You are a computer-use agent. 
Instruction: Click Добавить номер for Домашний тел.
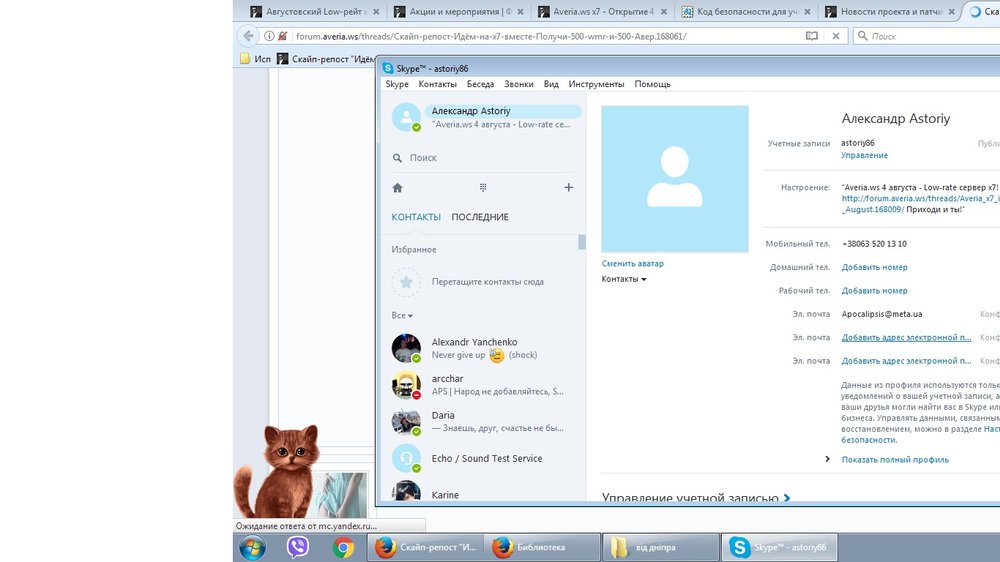[x=874, y=267]
